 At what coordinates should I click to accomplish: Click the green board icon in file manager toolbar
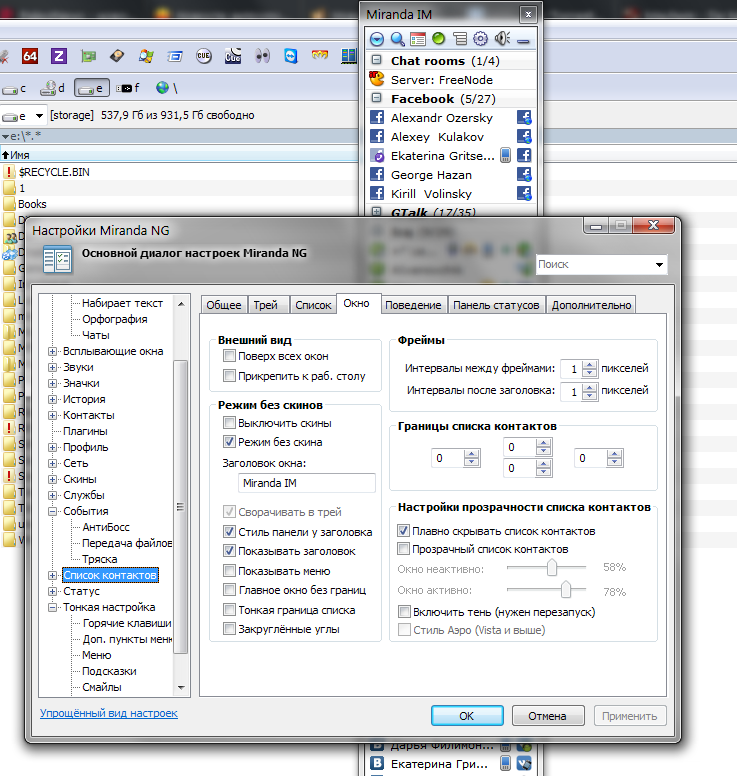88,56
